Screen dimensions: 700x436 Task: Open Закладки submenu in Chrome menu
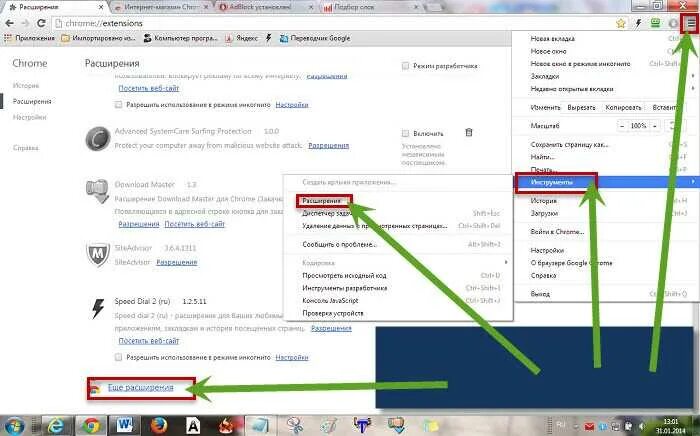click(606, 76)
